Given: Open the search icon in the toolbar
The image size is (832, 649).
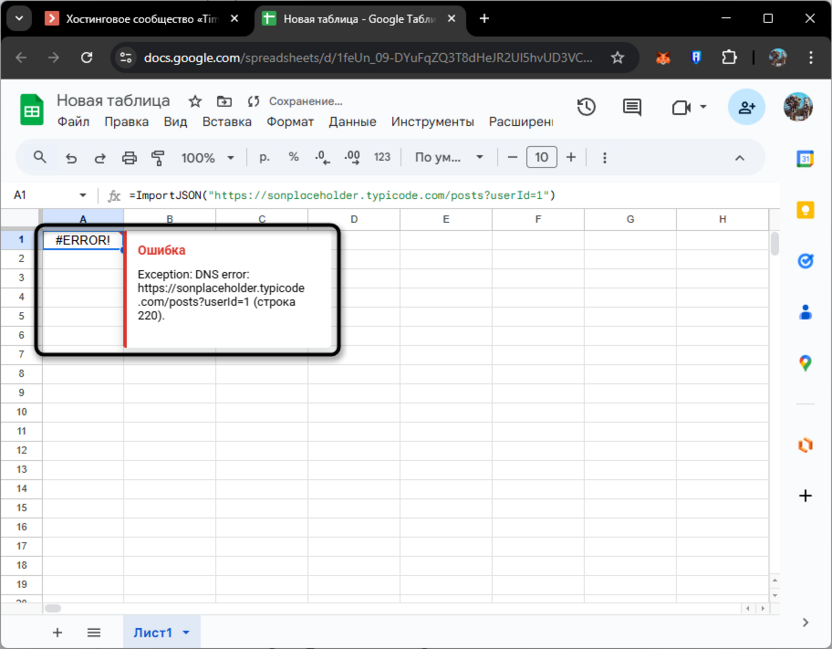Looking at the screenshot, I should 40,157.
